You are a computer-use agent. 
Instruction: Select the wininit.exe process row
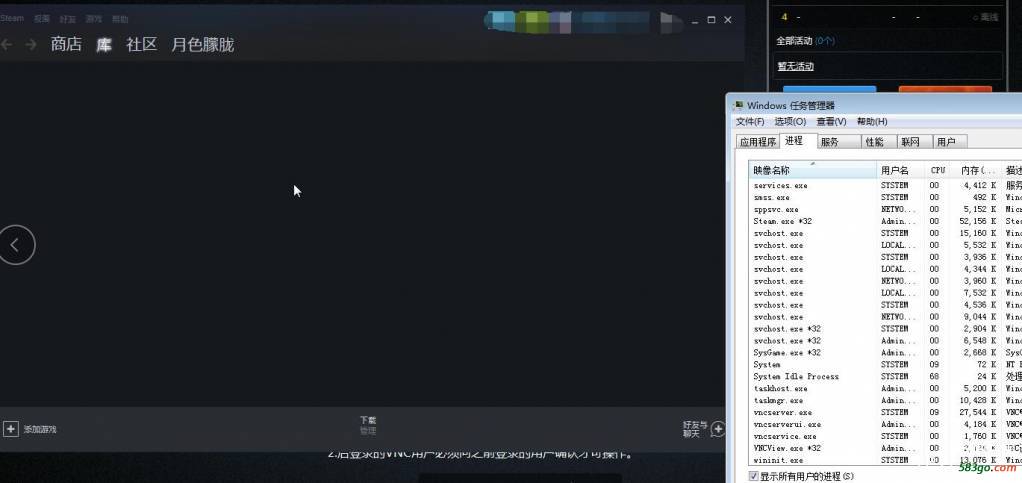tap(885, 460)
